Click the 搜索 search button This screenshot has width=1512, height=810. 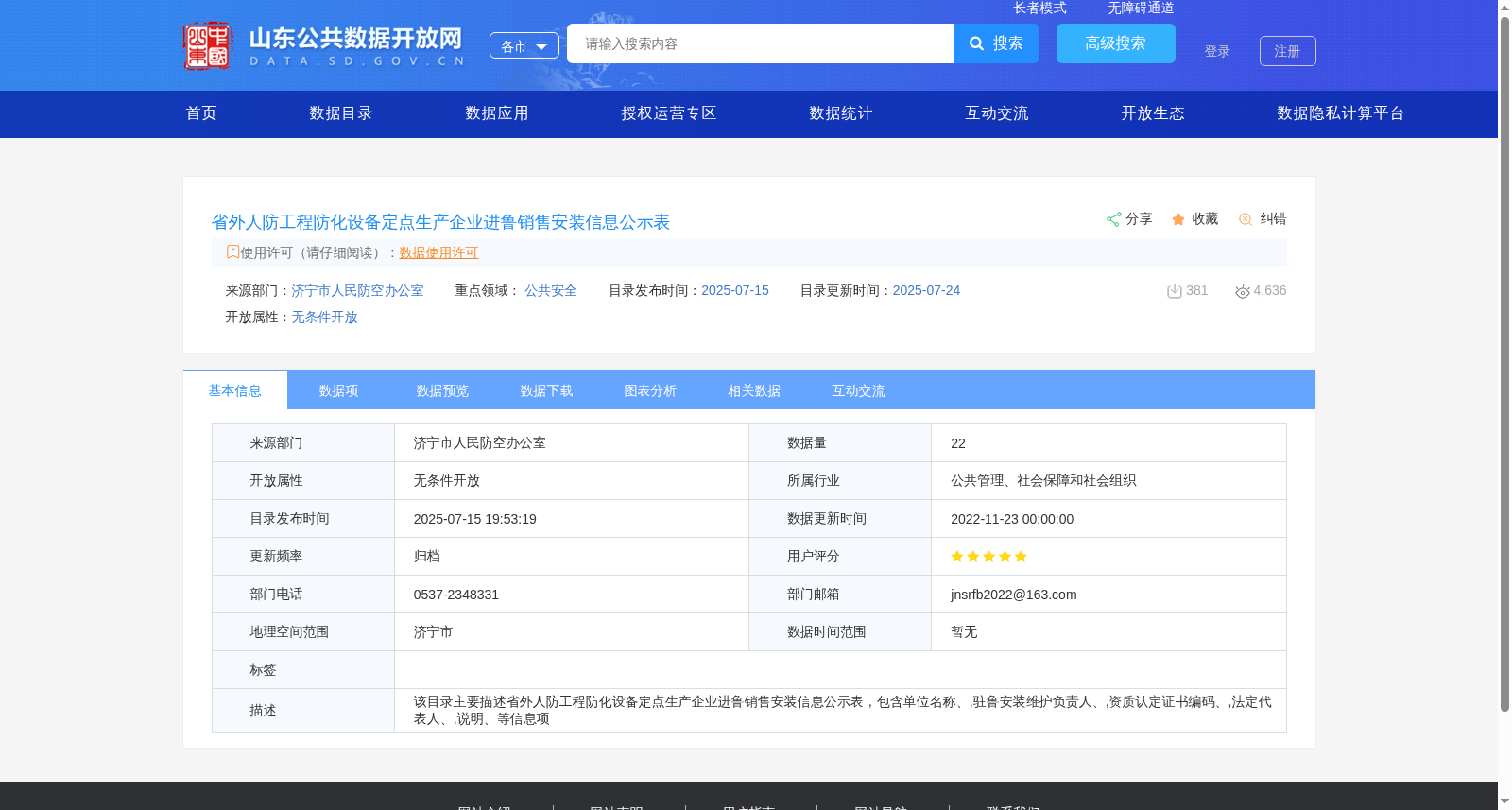[997, 43]
